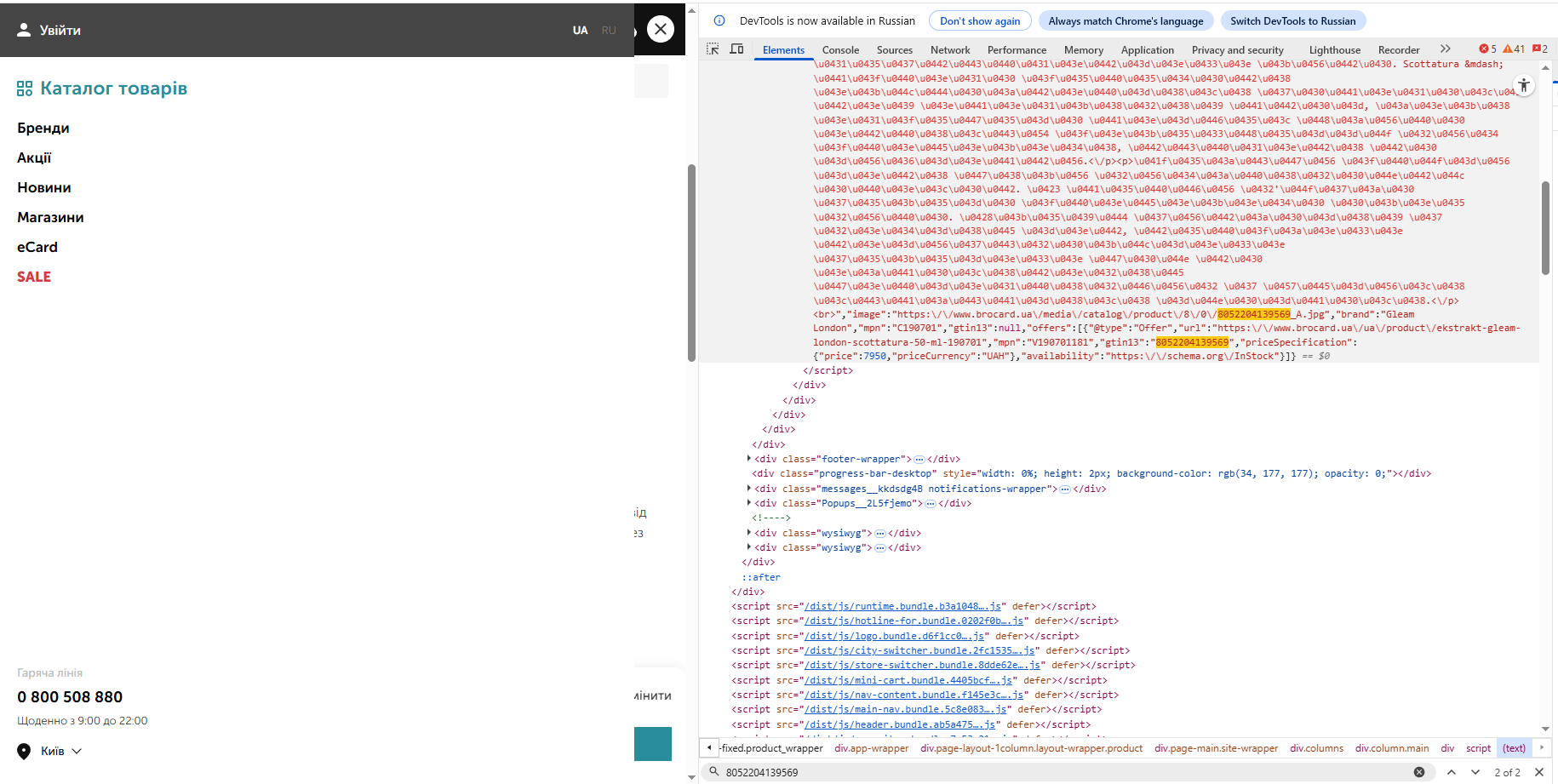Expand ellipsis of footer-wrapper div contents

[919, 460]
